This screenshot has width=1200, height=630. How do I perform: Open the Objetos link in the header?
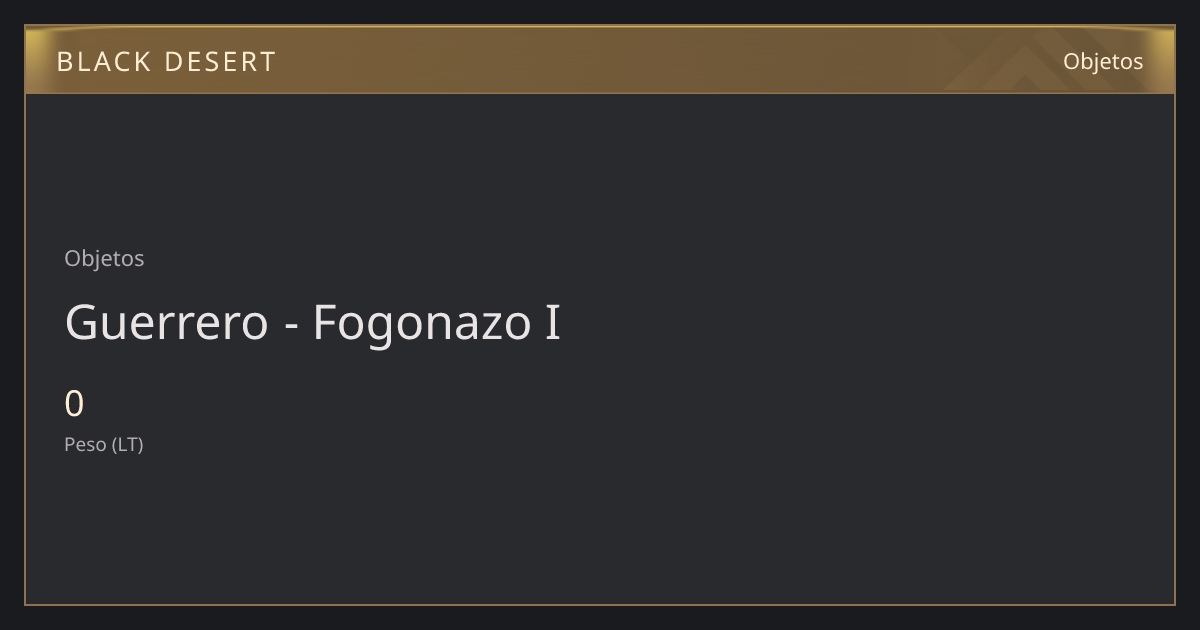click(1103, 61)
